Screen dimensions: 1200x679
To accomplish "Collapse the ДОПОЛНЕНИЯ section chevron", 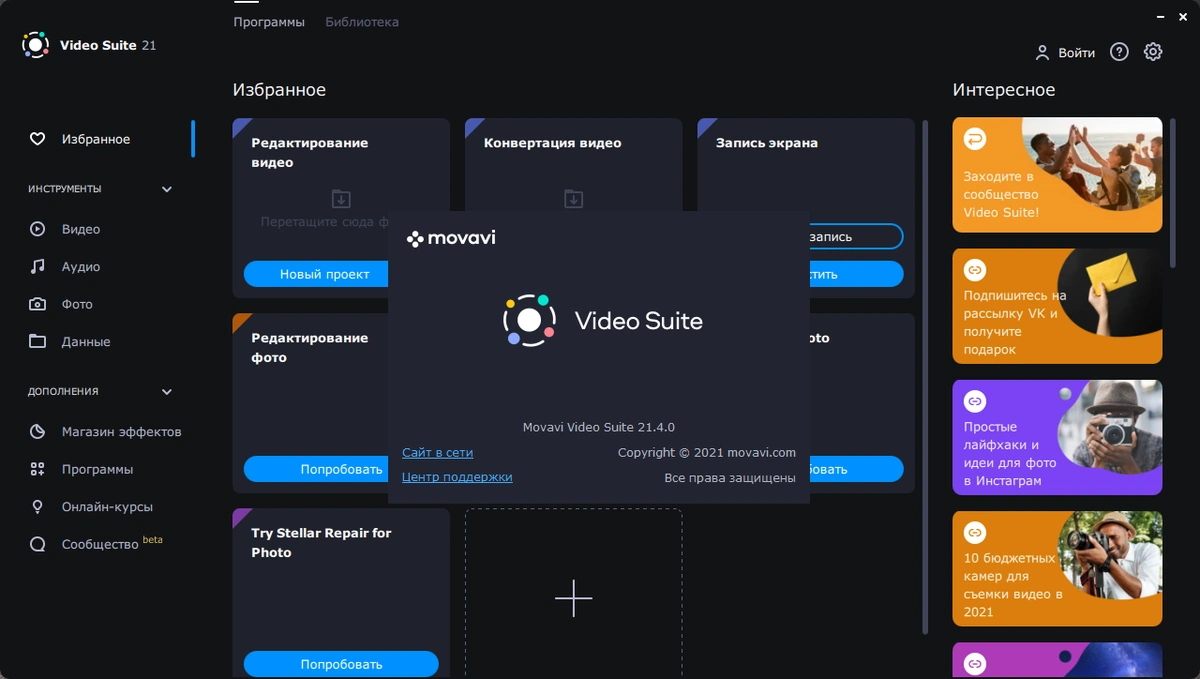I will click(x=167, y=392).
